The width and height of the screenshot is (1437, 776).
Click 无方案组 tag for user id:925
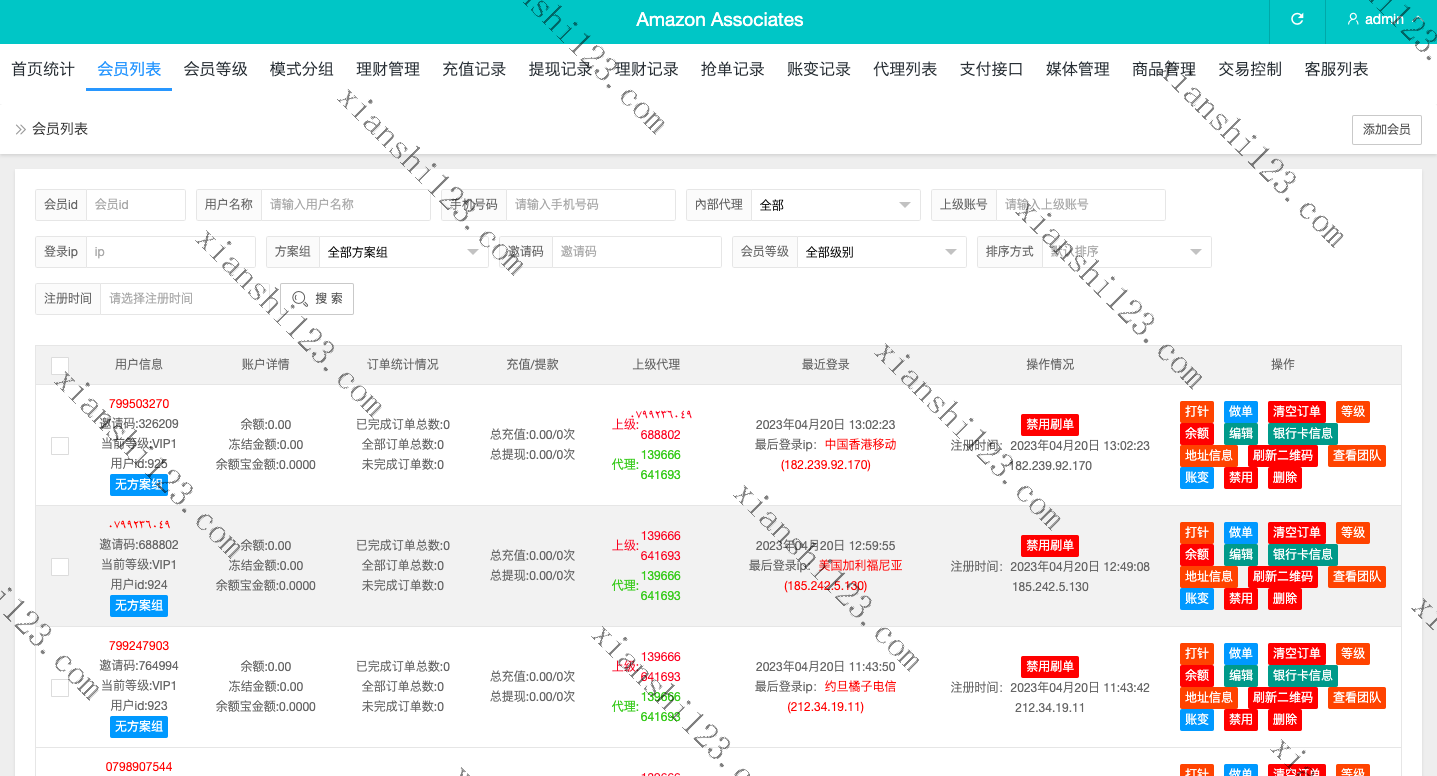[x=139, y=485]
